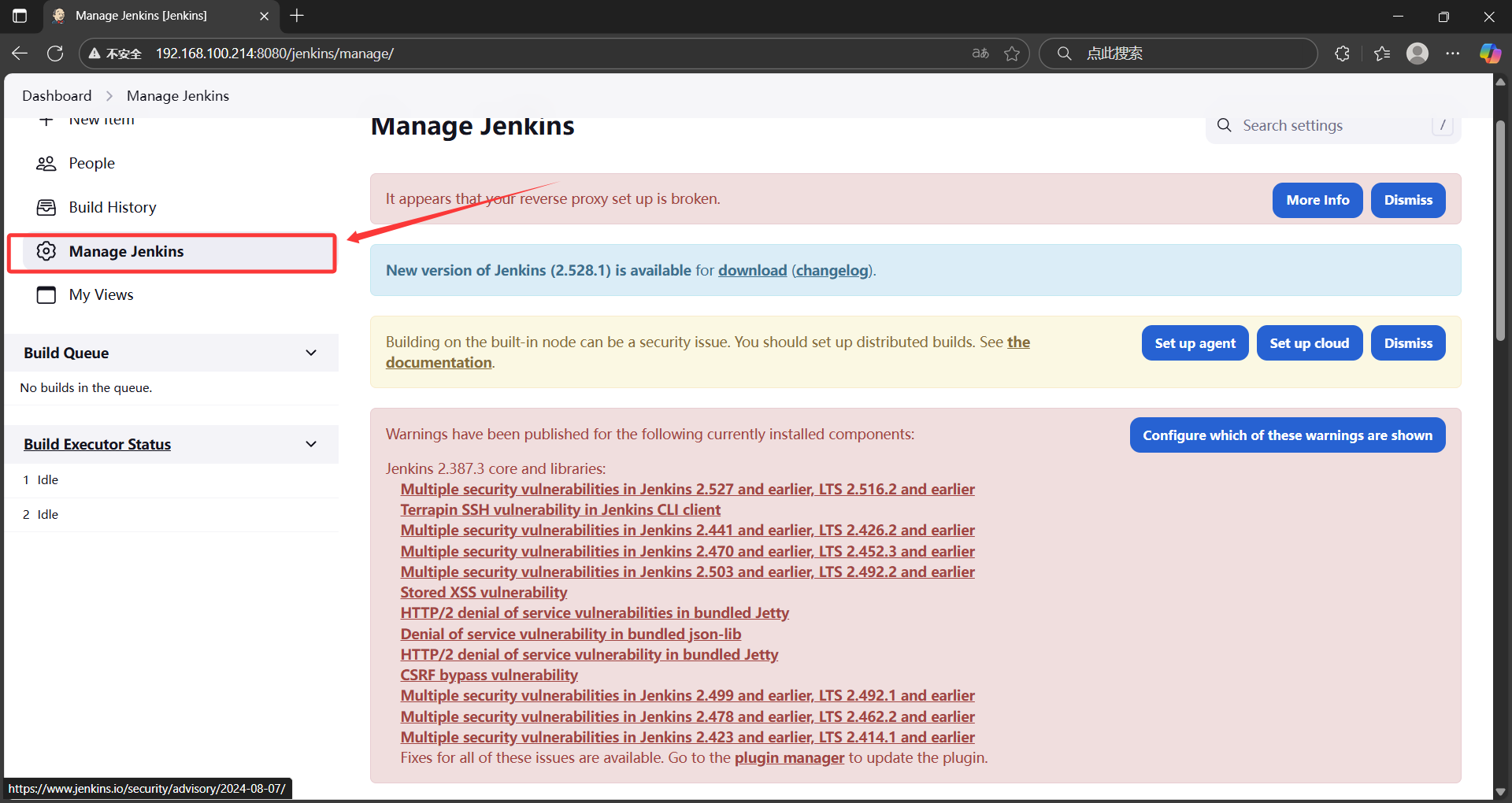Click the browser address bar URL
The width and height of the screenshot is (1512, 803).
(x=275, y=54)
